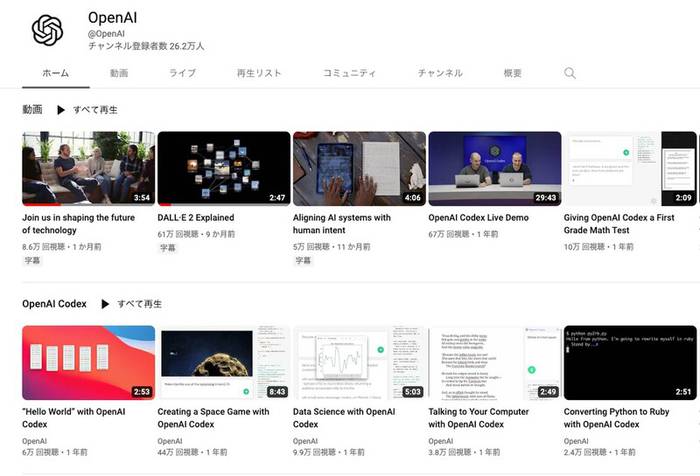Open thumbnail of Join us in shaping video
Viewport: 700px width, 476px height.
click(88, 168)
